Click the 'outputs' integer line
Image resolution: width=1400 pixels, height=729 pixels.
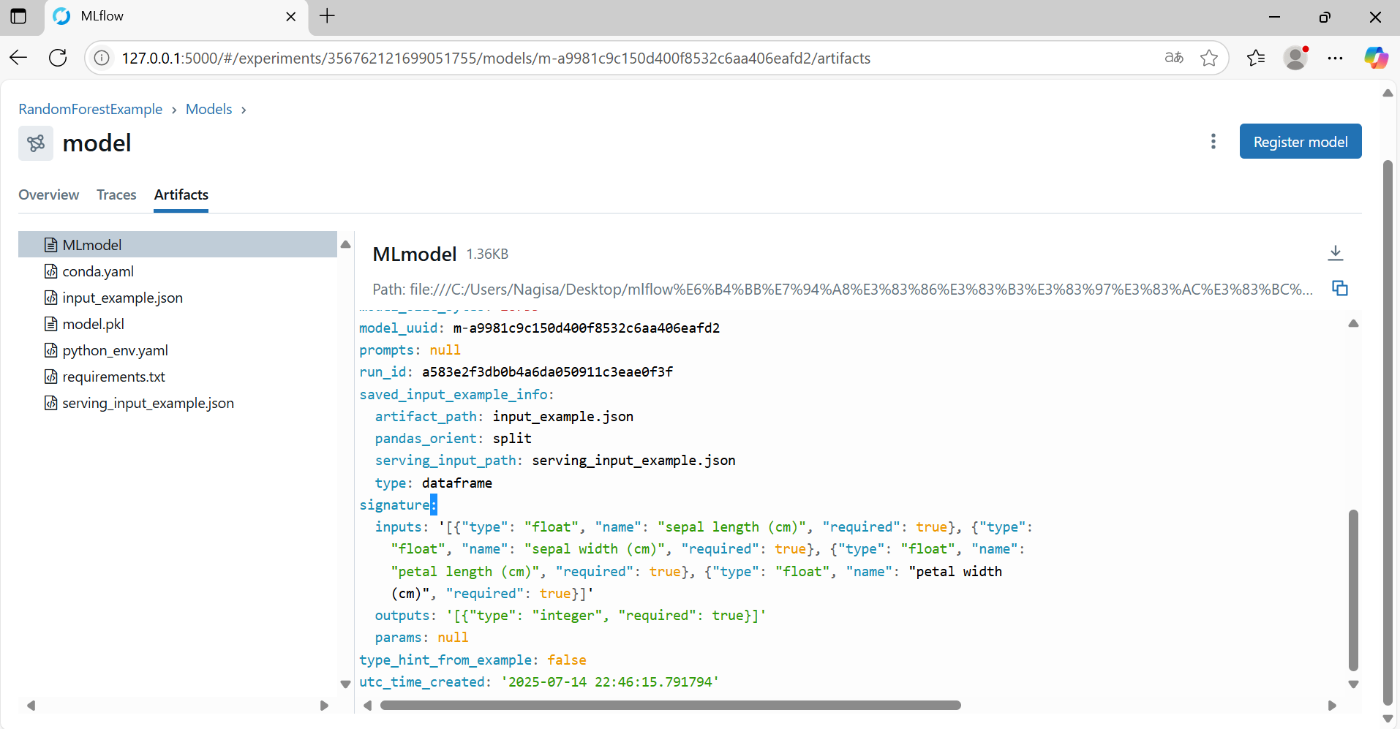pos(570,615)
